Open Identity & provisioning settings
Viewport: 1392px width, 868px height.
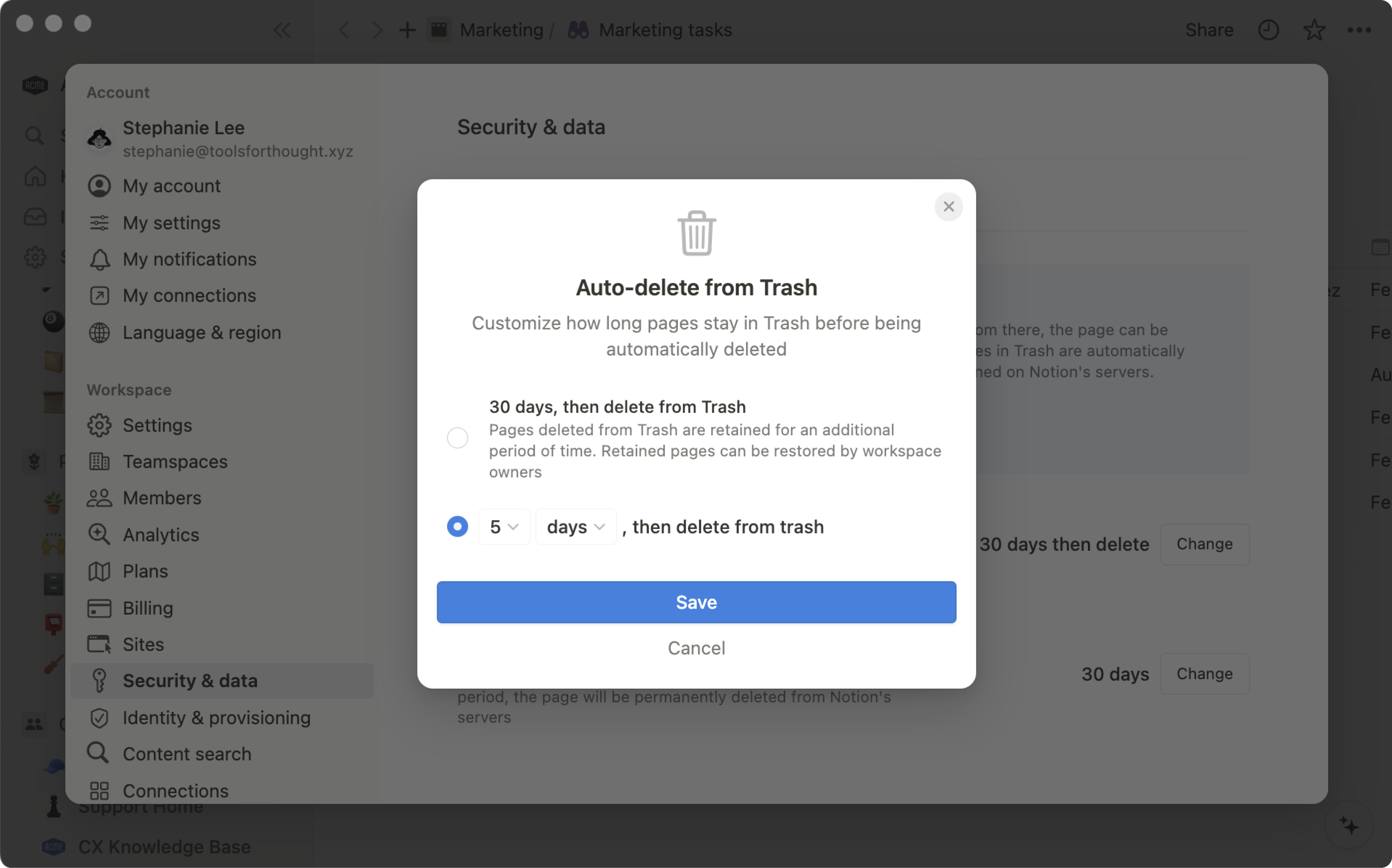[x=216, y=717]
